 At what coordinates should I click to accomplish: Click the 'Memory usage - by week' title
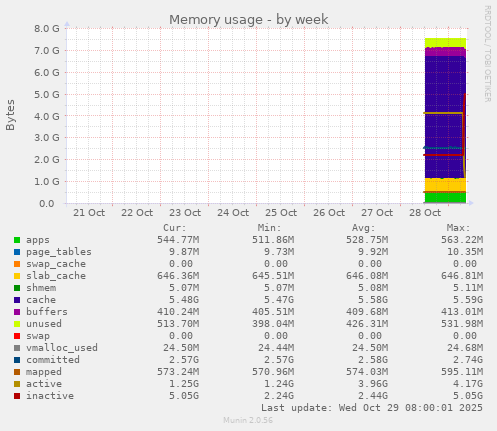click(x=249, y=20)
